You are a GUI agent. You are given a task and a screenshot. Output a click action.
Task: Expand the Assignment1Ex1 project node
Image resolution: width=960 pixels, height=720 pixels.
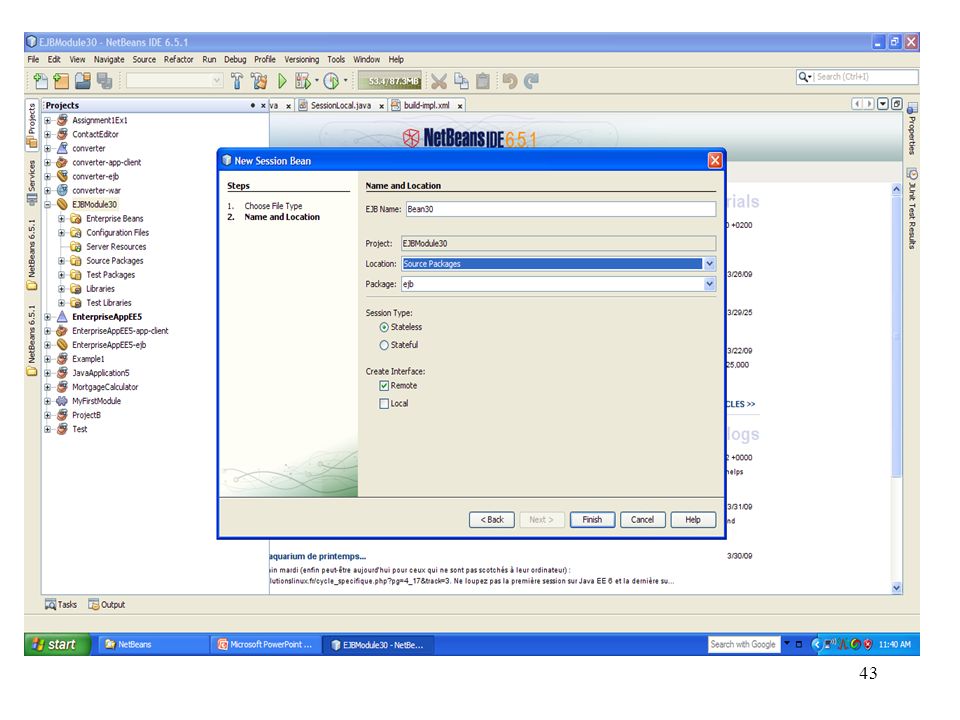(47, 120)
